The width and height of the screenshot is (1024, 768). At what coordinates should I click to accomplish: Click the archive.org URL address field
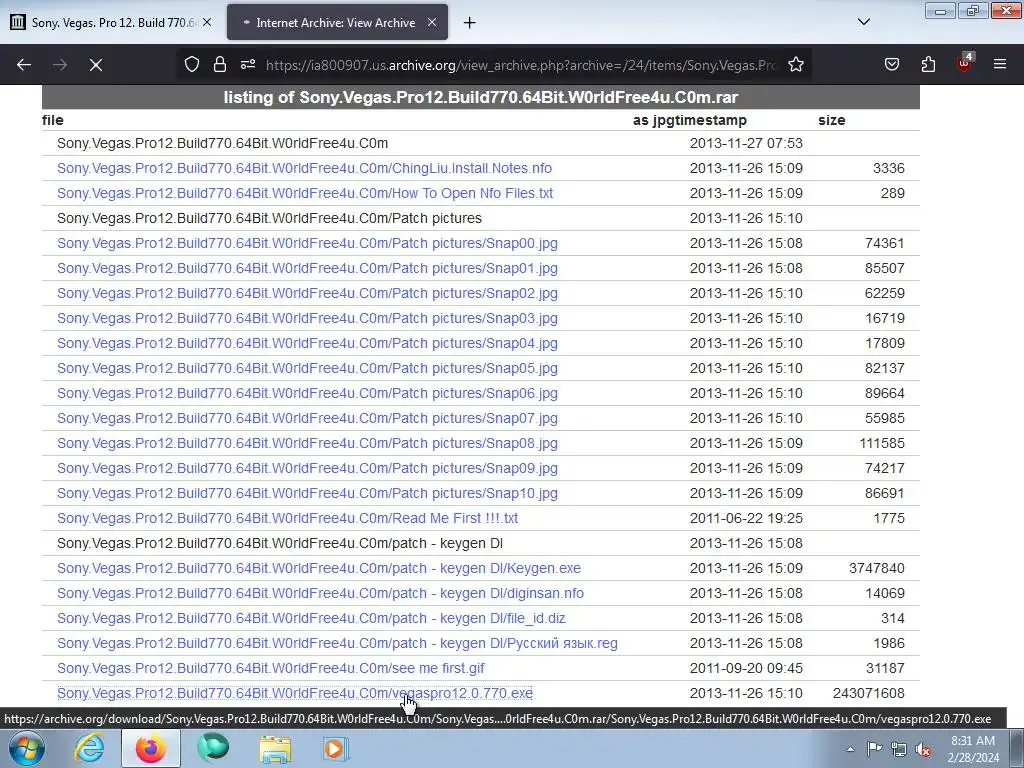coord(520,65)
